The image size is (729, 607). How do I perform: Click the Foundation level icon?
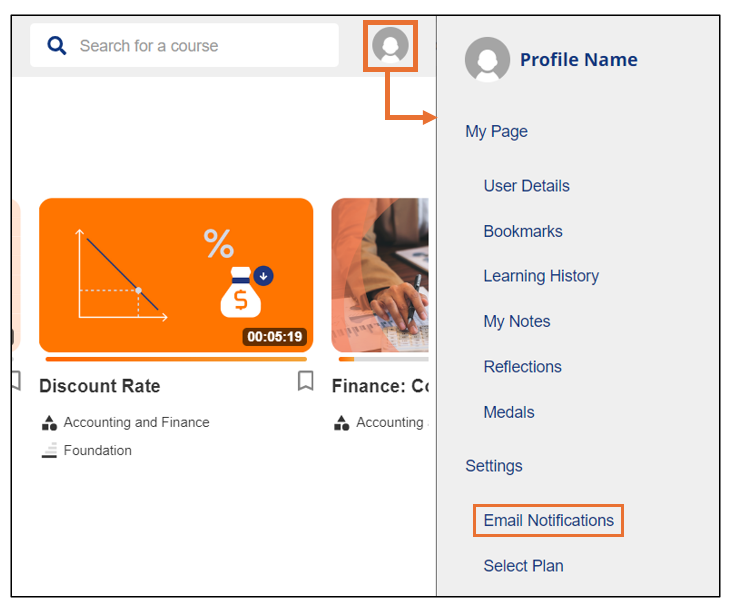(x=50, y=451)
